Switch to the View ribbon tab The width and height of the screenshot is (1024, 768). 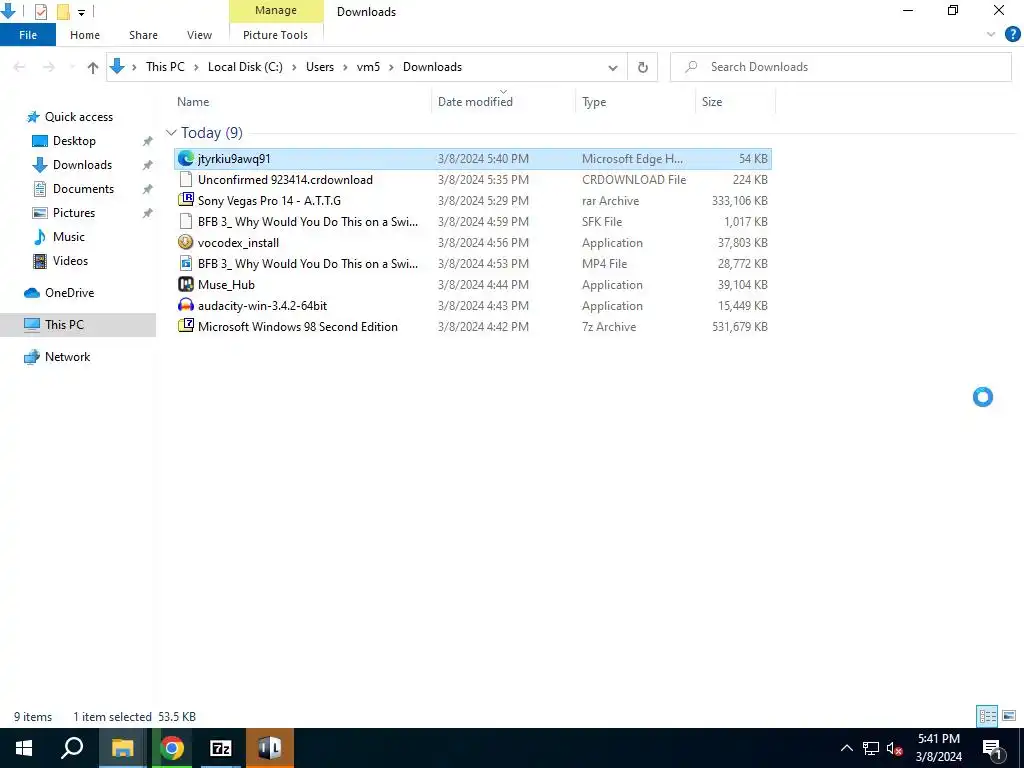[199, 35]
